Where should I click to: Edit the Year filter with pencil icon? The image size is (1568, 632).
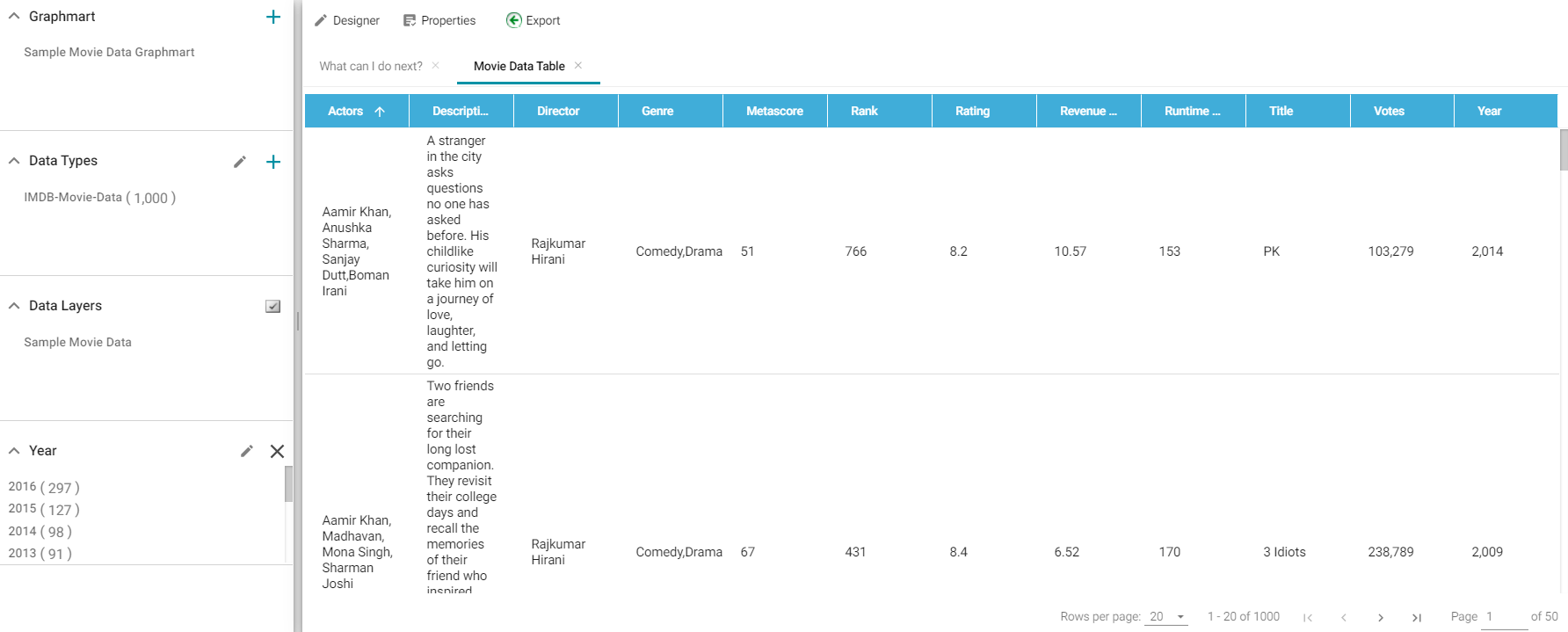pyautogui.click(x=247, y=451)
